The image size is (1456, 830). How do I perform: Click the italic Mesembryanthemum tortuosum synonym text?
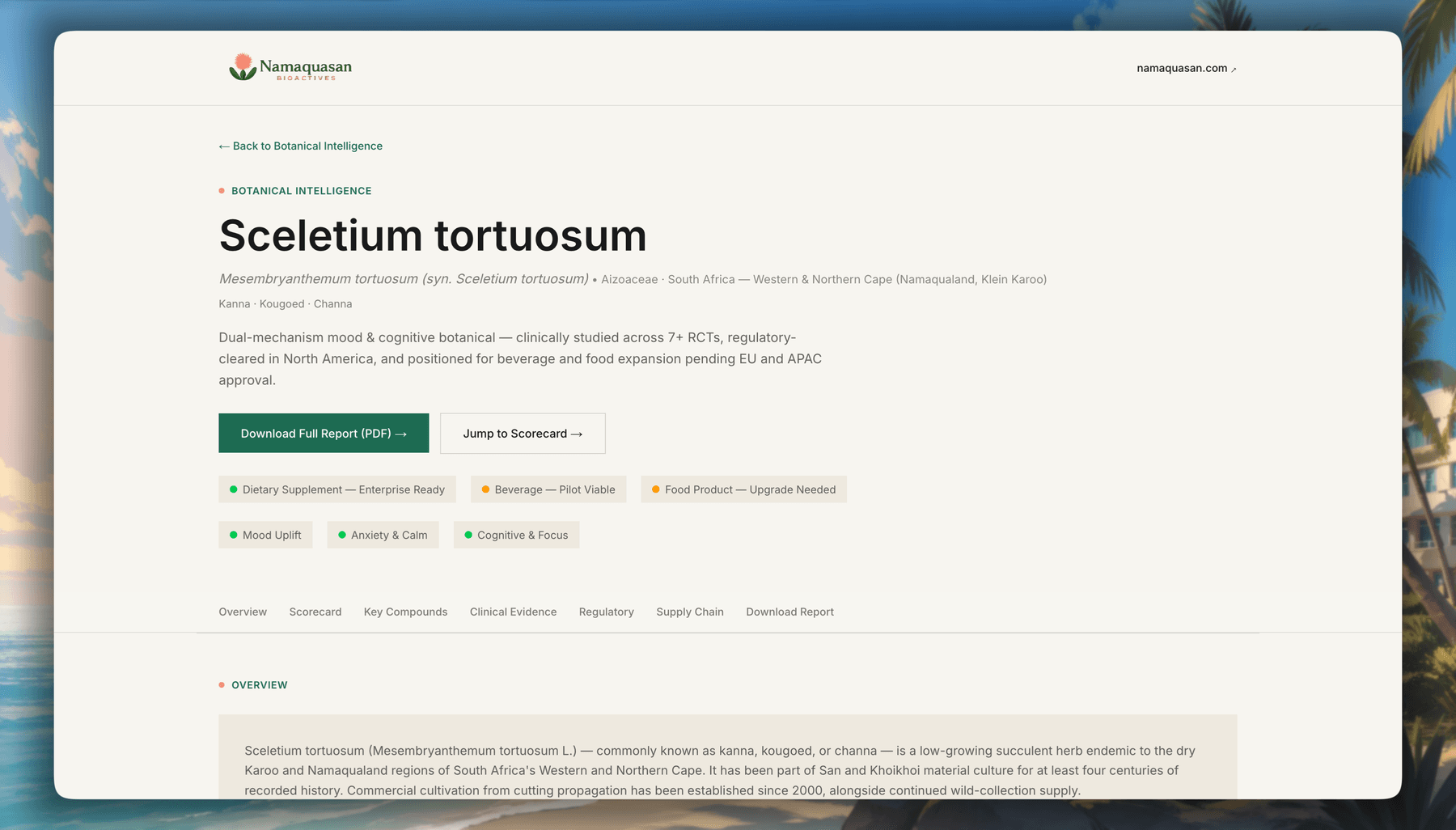pyautogui.click(x=404, y=279)
